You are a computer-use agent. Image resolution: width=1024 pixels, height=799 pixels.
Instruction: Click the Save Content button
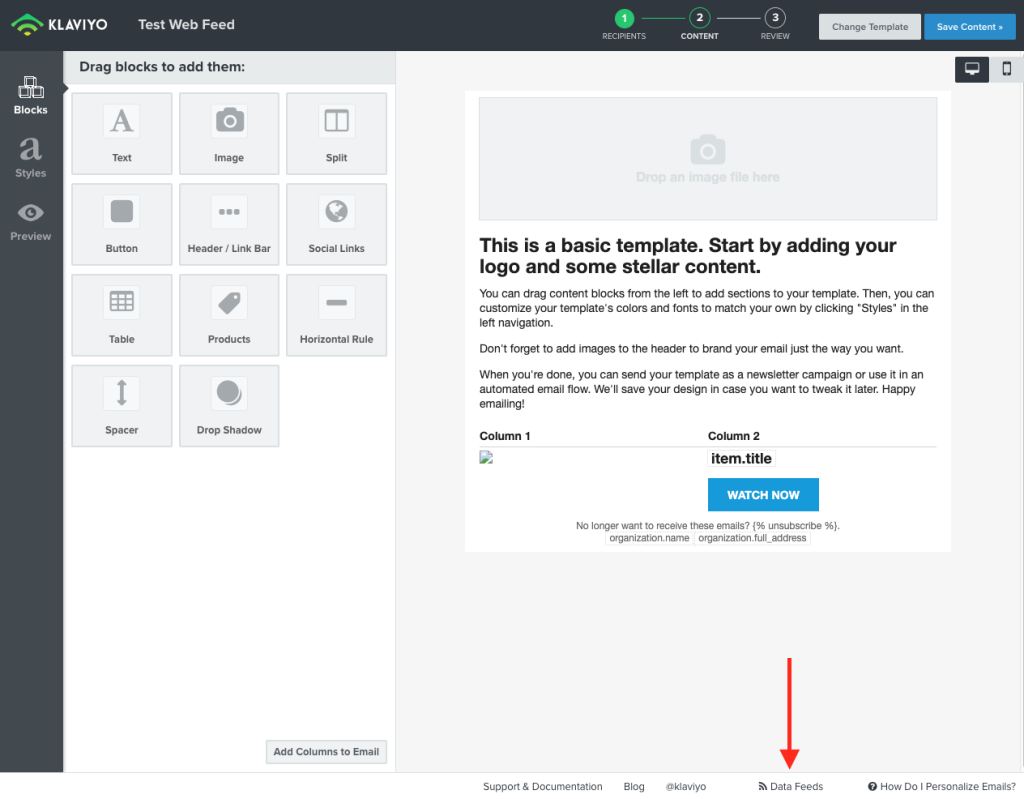[970, 27]
